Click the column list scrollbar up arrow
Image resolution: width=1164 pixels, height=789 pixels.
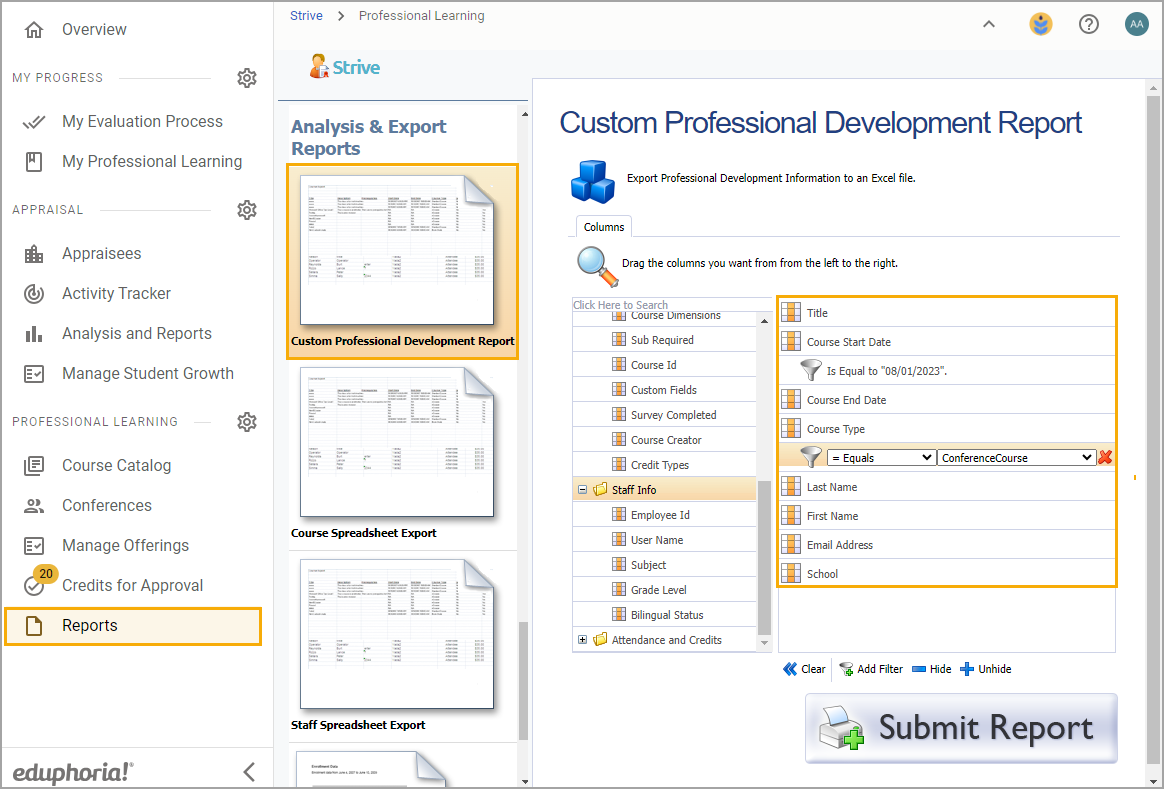(x=764, y=321)
